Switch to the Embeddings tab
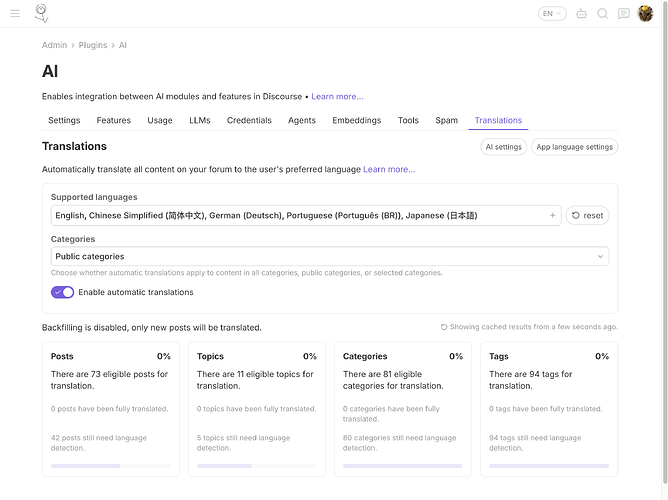The image size is (668, 500). click(357, 121)
